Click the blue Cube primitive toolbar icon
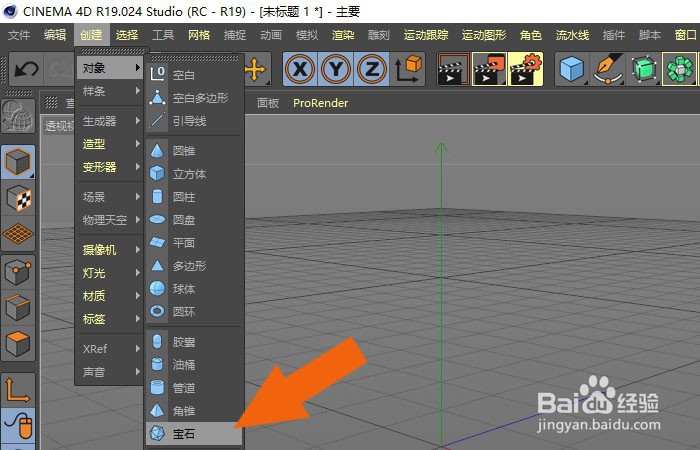The width and height of the screenshot is (700, 450). (572, 69)
